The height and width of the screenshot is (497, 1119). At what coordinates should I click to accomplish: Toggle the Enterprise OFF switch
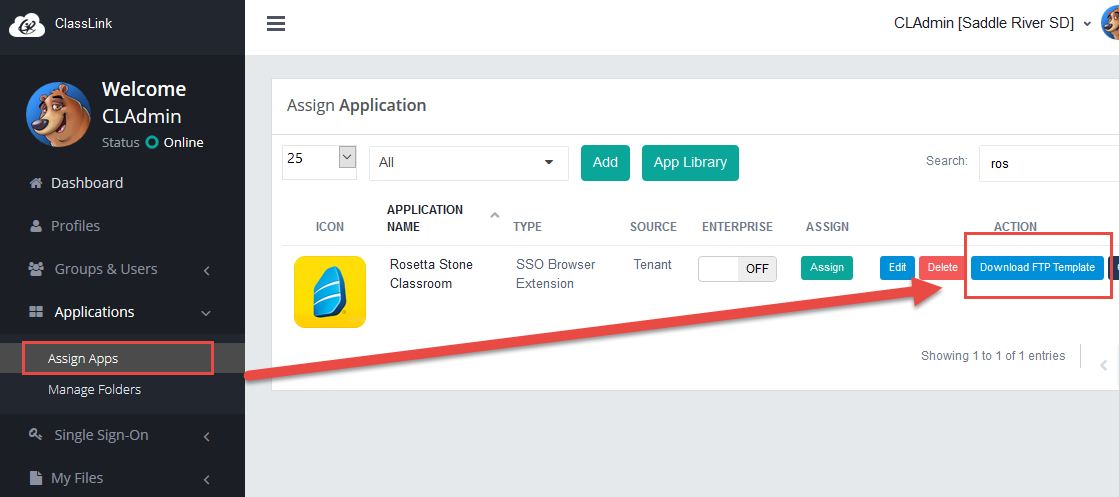coord(737,268)
